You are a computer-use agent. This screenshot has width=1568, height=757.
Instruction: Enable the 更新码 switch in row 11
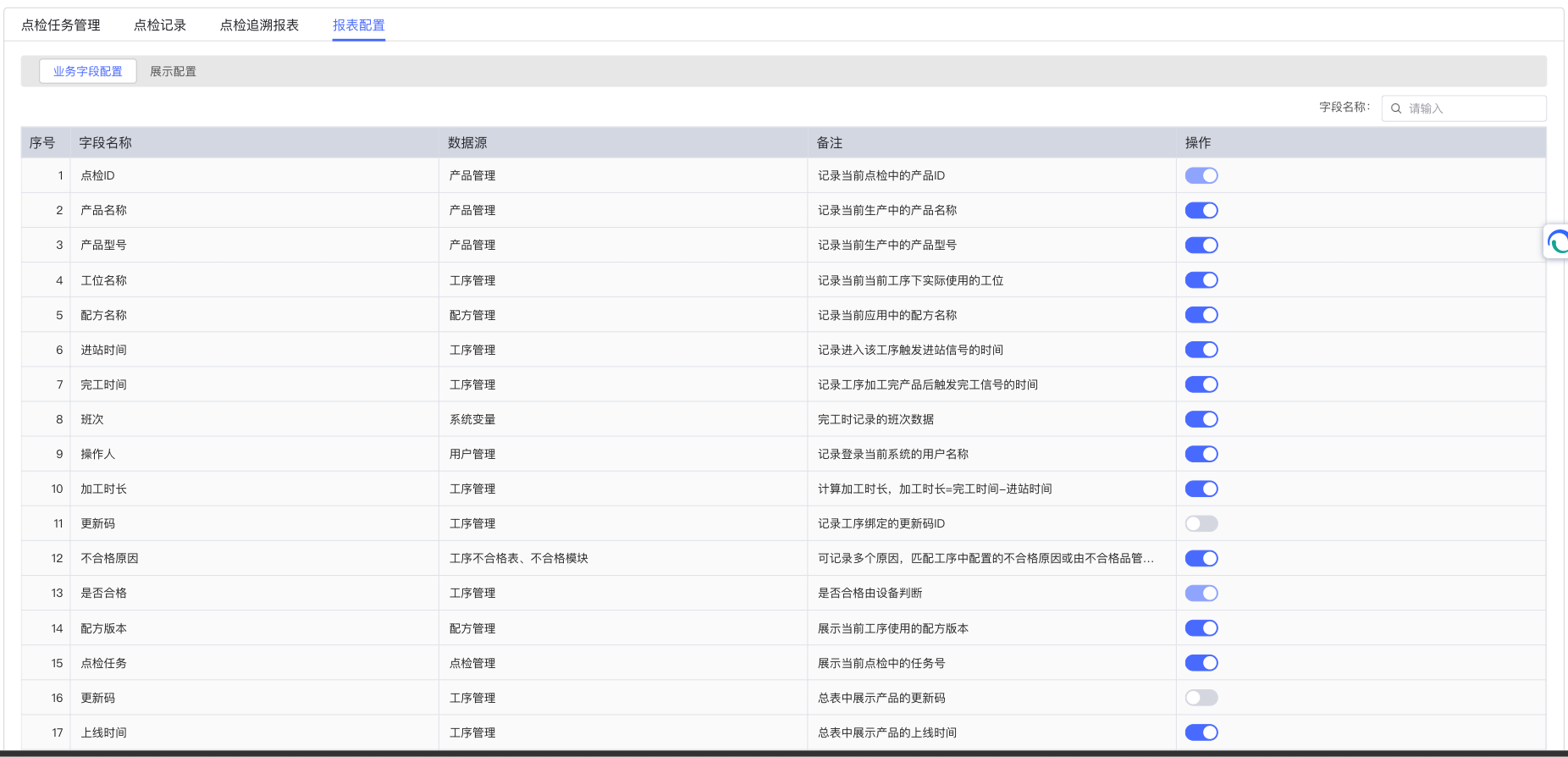coord(1201,523)
